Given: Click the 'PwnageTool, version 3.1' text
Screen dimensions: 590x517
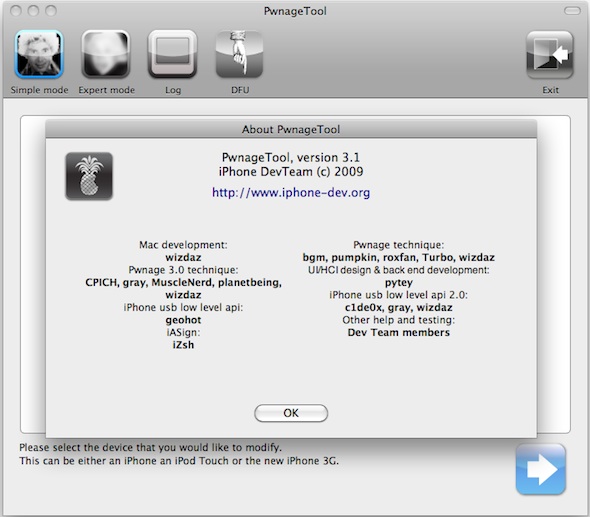Looking at the screenshot, I should coord(291,157).
